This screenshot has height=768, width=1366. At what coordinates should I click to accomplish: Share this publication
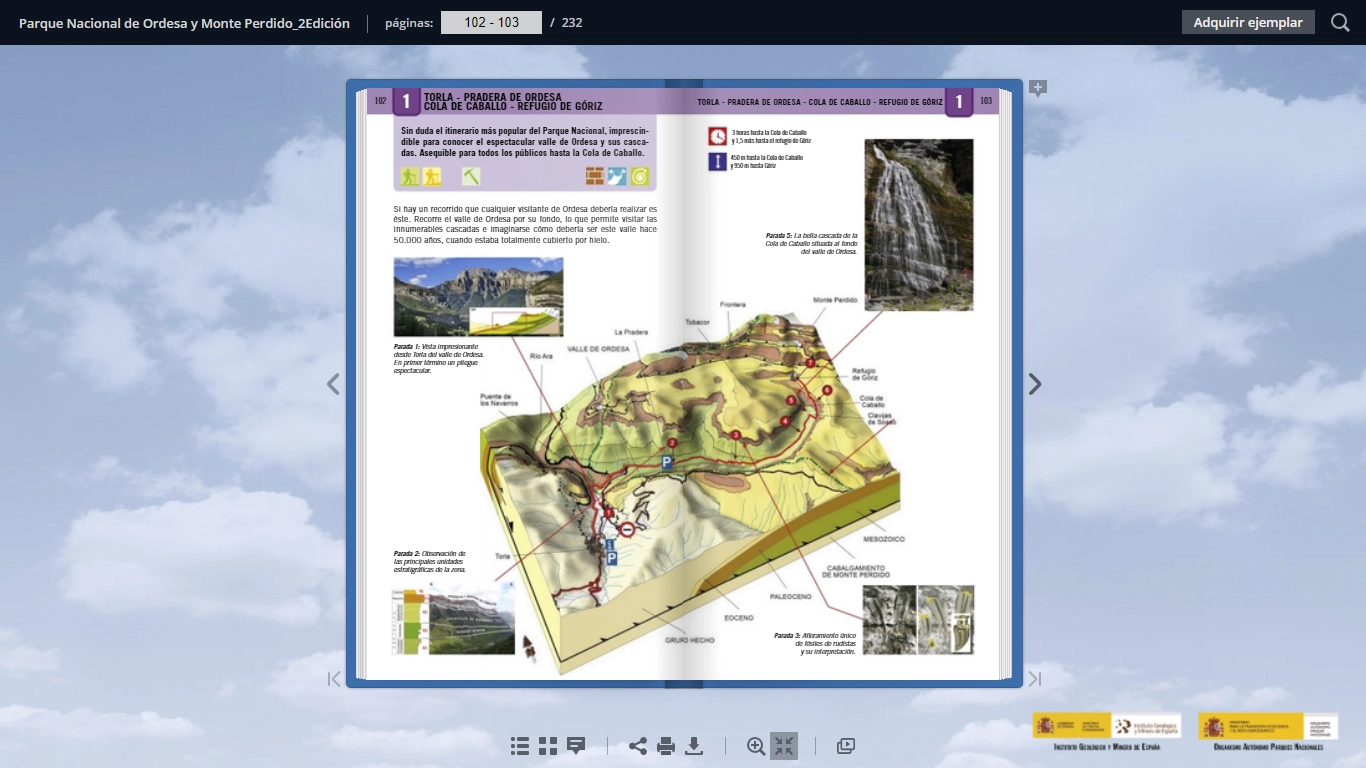click(x=636, y=745)
